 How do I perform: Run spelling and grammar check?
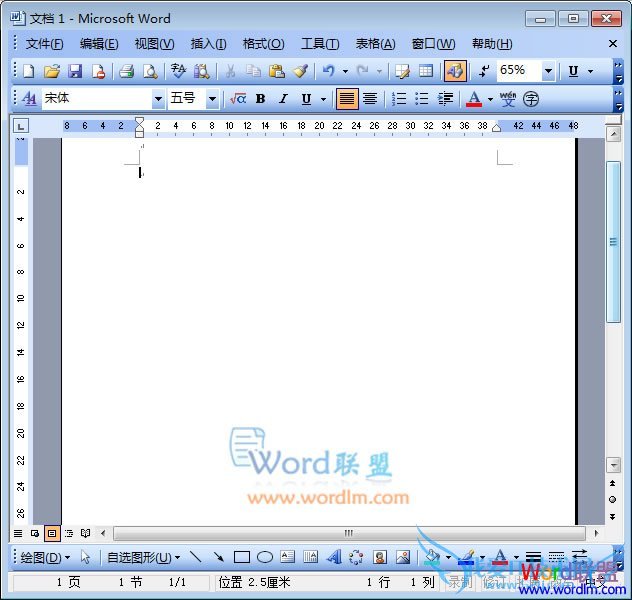pos(178,71)
